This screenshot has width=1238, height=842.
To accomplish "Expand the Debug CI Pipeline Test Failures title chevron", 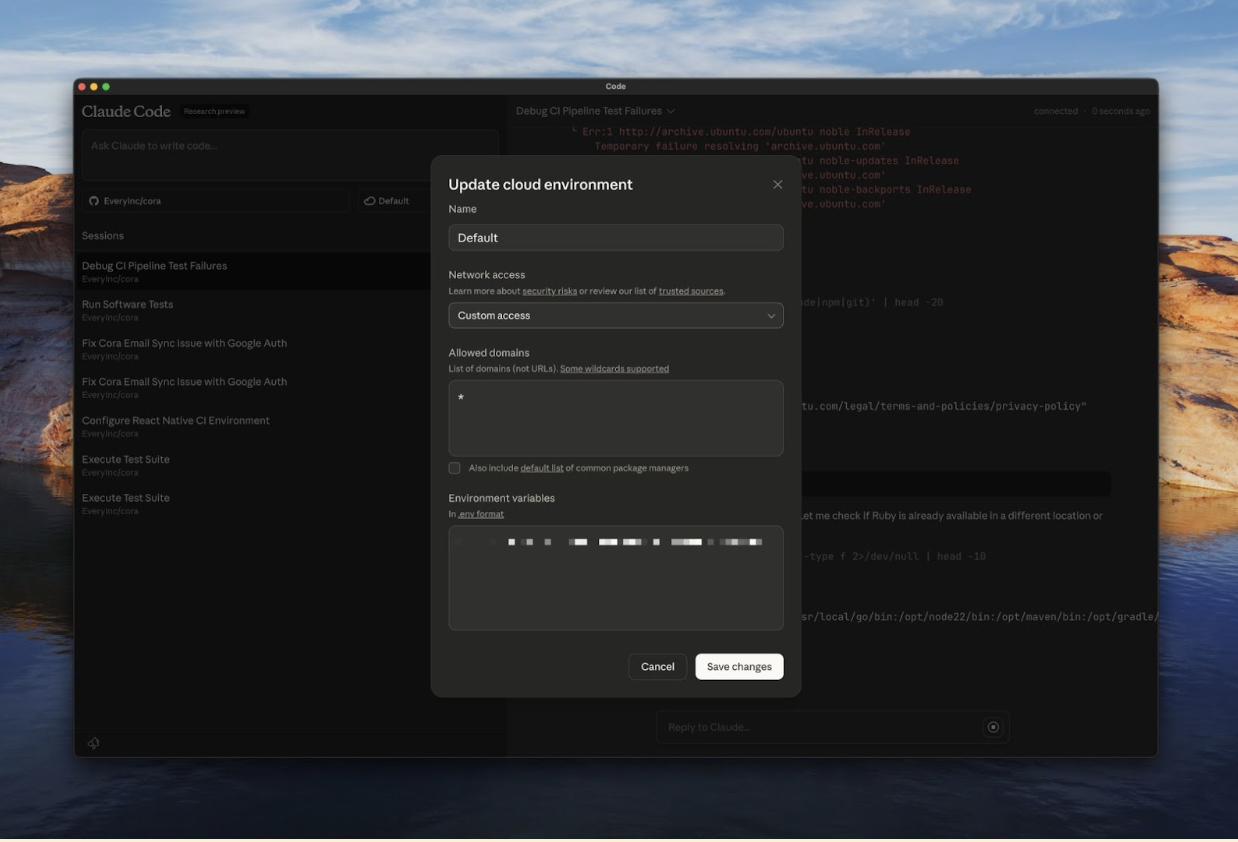I will coord(671,111).
